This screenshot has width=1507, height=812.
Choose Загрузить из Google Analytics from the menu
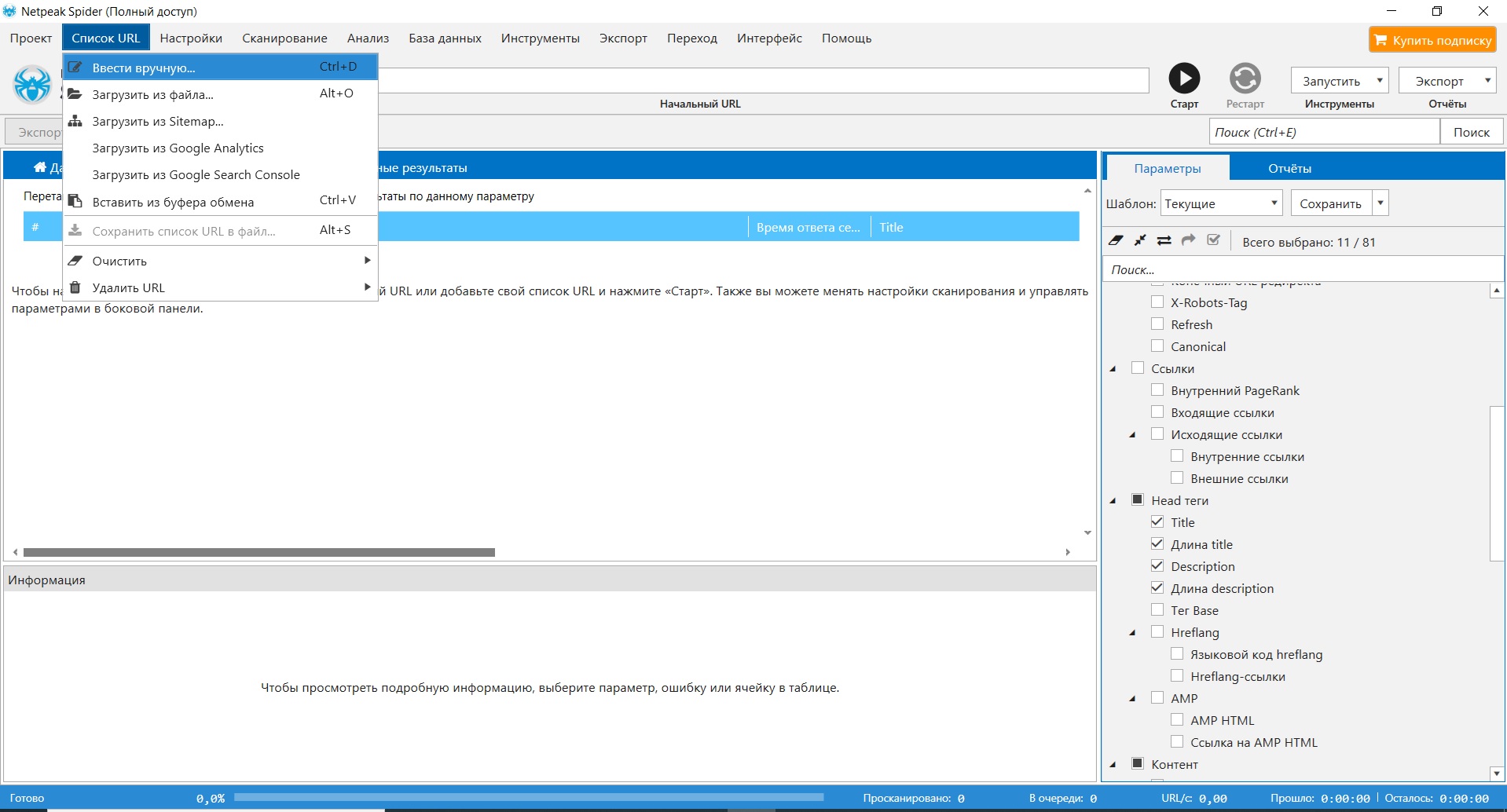click(220, 148)
